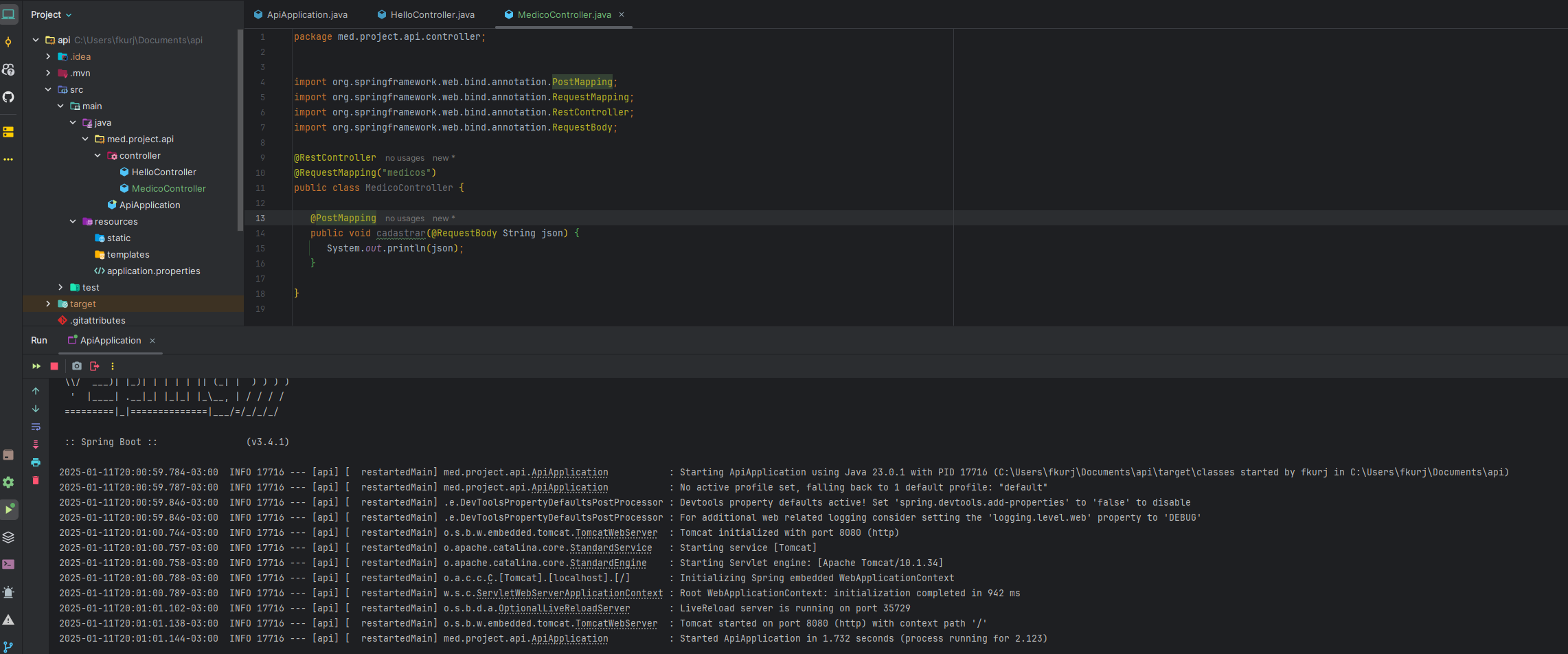Screen dimensions: 1568x654
Task: Open the Project tool window icon
Action: (x=8, y=14)
